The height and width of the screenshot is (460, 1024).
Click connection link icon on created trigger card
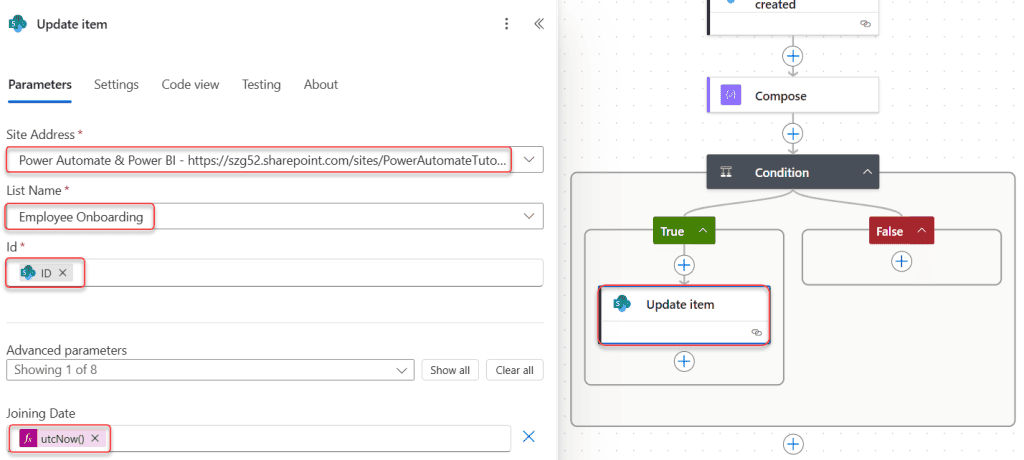(865, 24)
